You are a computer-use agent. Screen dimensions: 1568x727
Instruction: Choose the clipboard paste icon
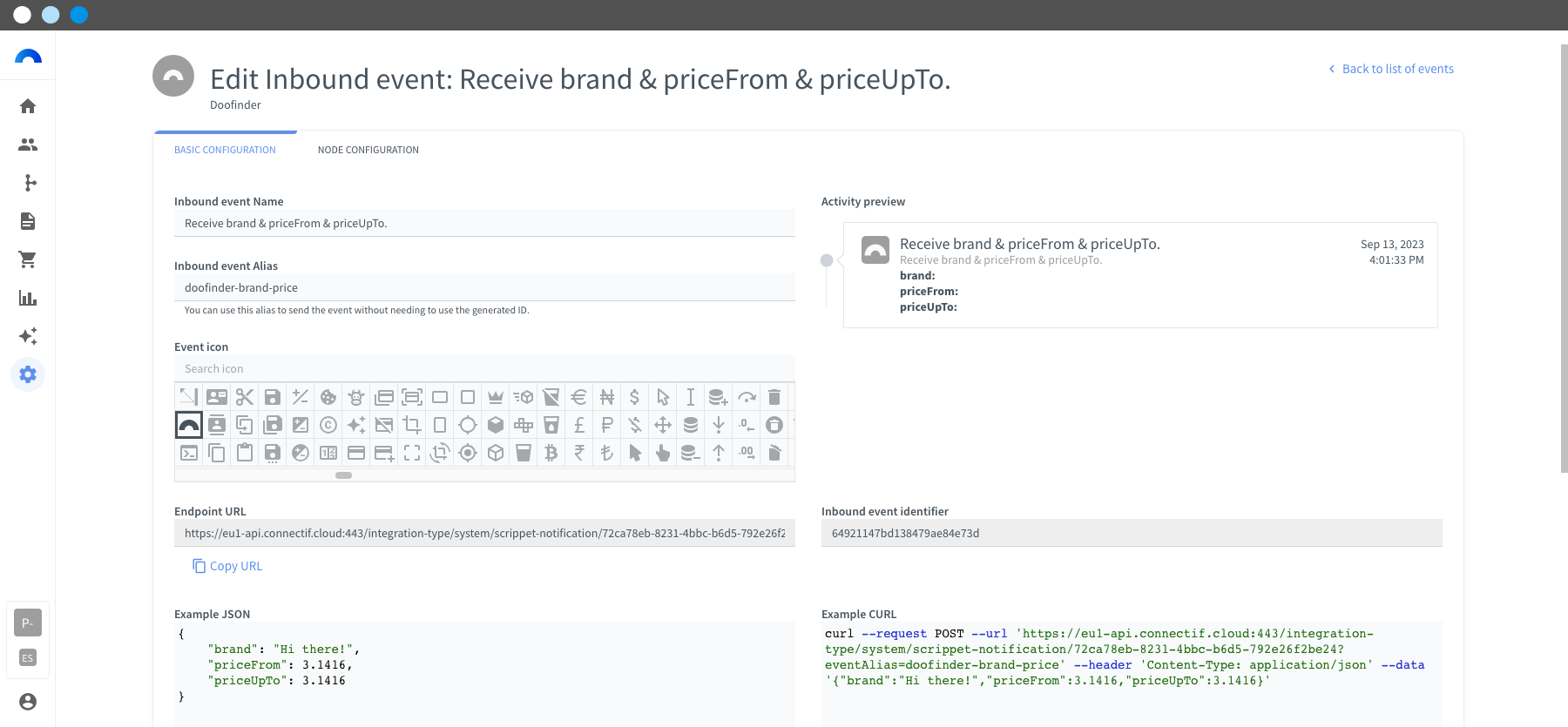pos(245,453)
